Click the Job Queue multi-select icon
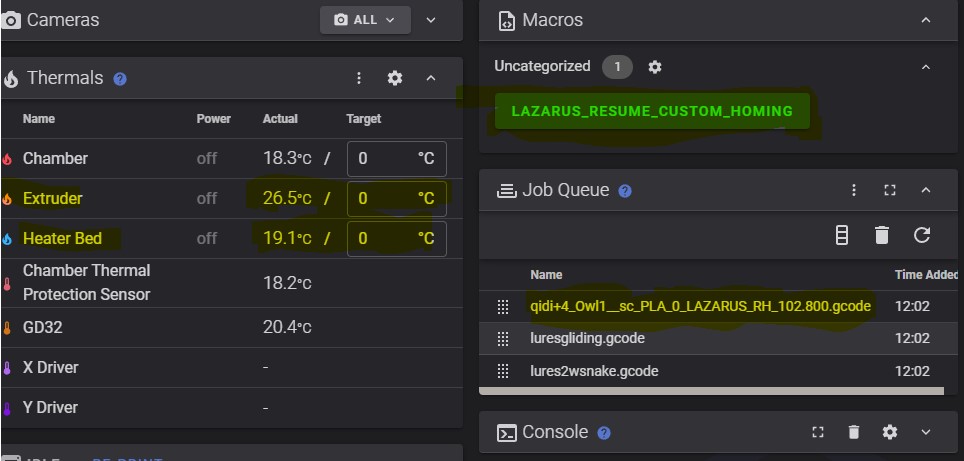The width and height of the screenshot is (964, 461). tap(842, 235)
